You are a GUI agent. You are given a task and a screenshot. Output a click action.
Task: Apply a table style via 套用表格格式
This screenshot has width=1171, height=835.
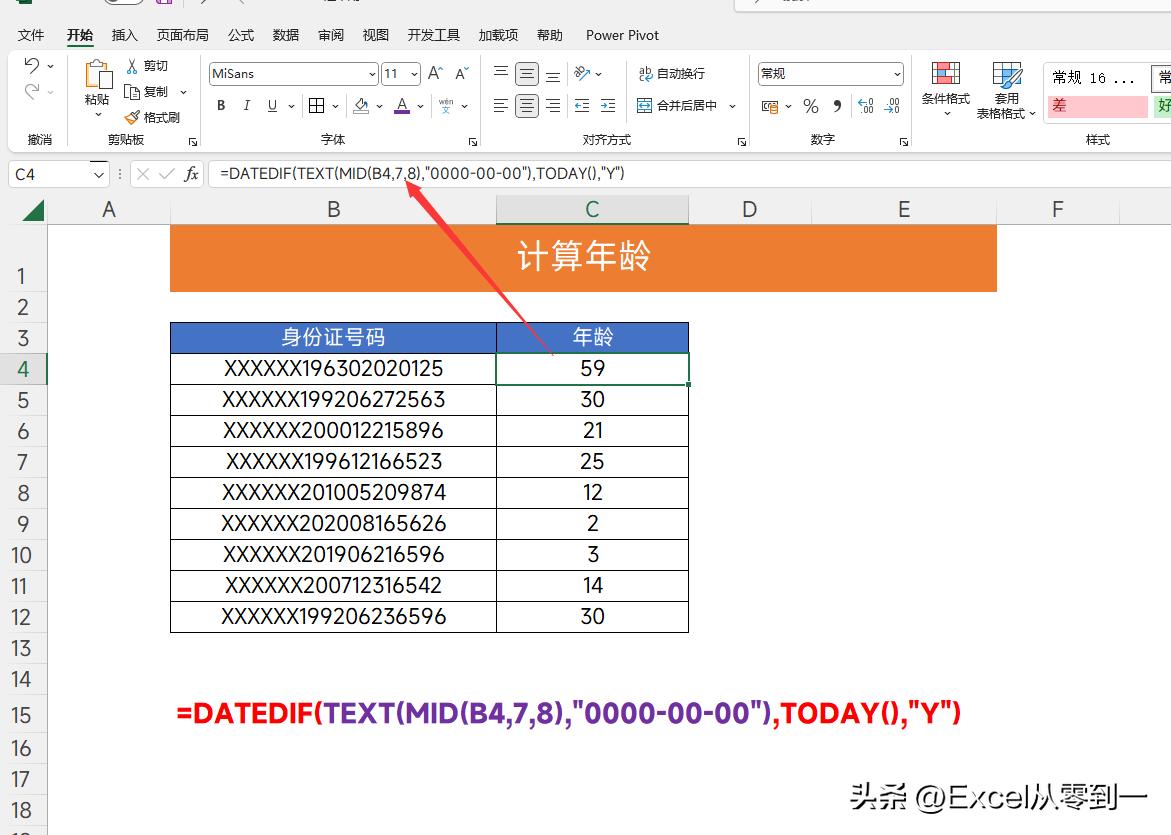click(x=1003, y=90)
